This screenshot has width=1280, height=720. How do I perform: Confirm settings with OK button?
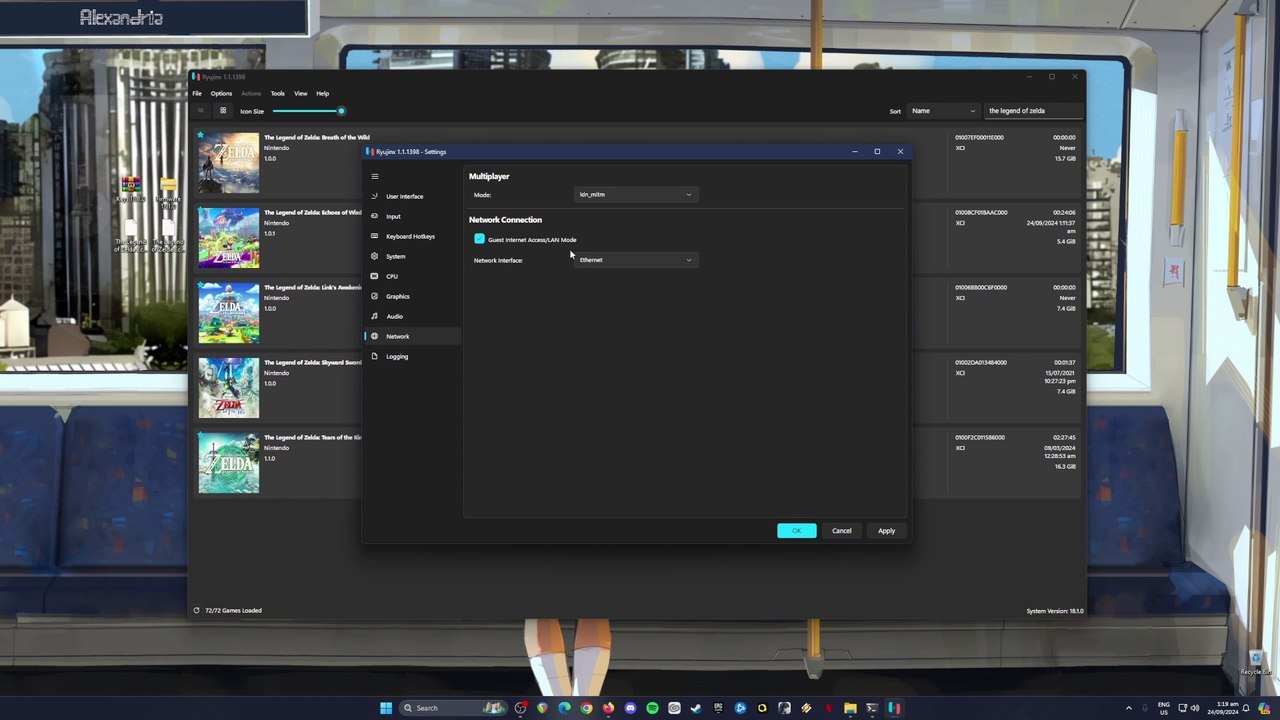coord(797,531)
